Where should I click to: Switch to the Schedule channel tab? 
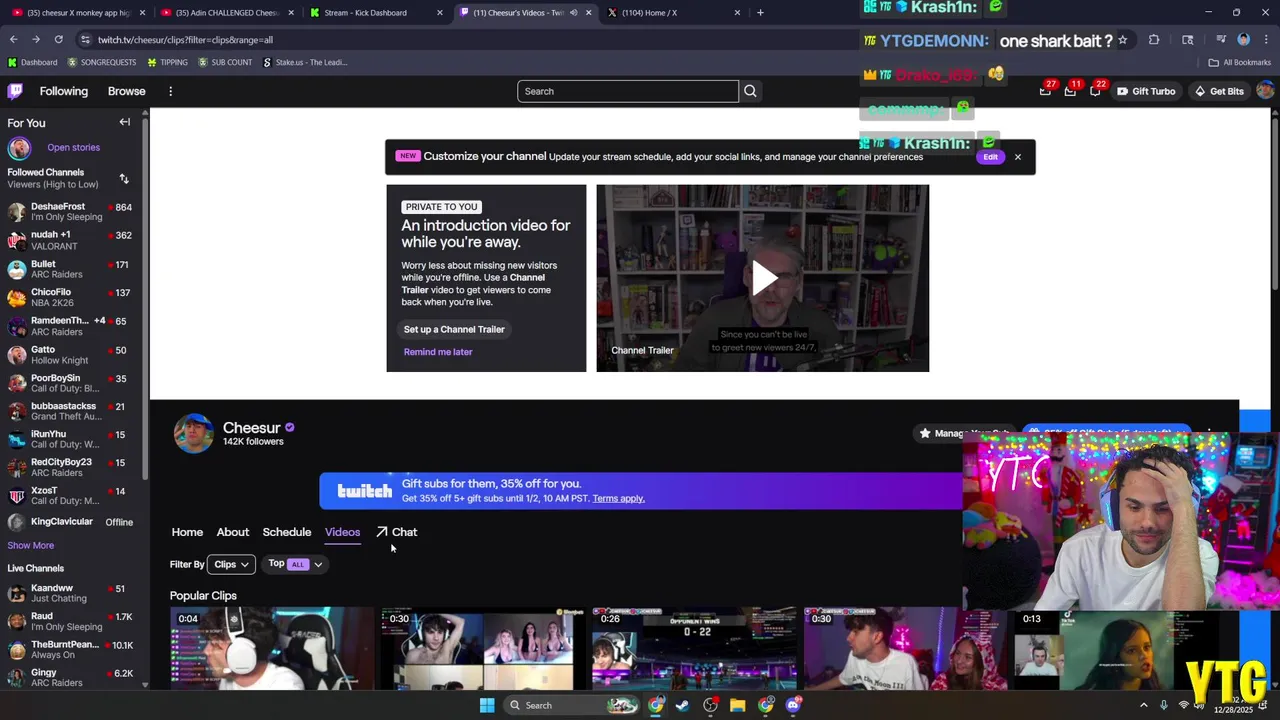tap(287, 532)
